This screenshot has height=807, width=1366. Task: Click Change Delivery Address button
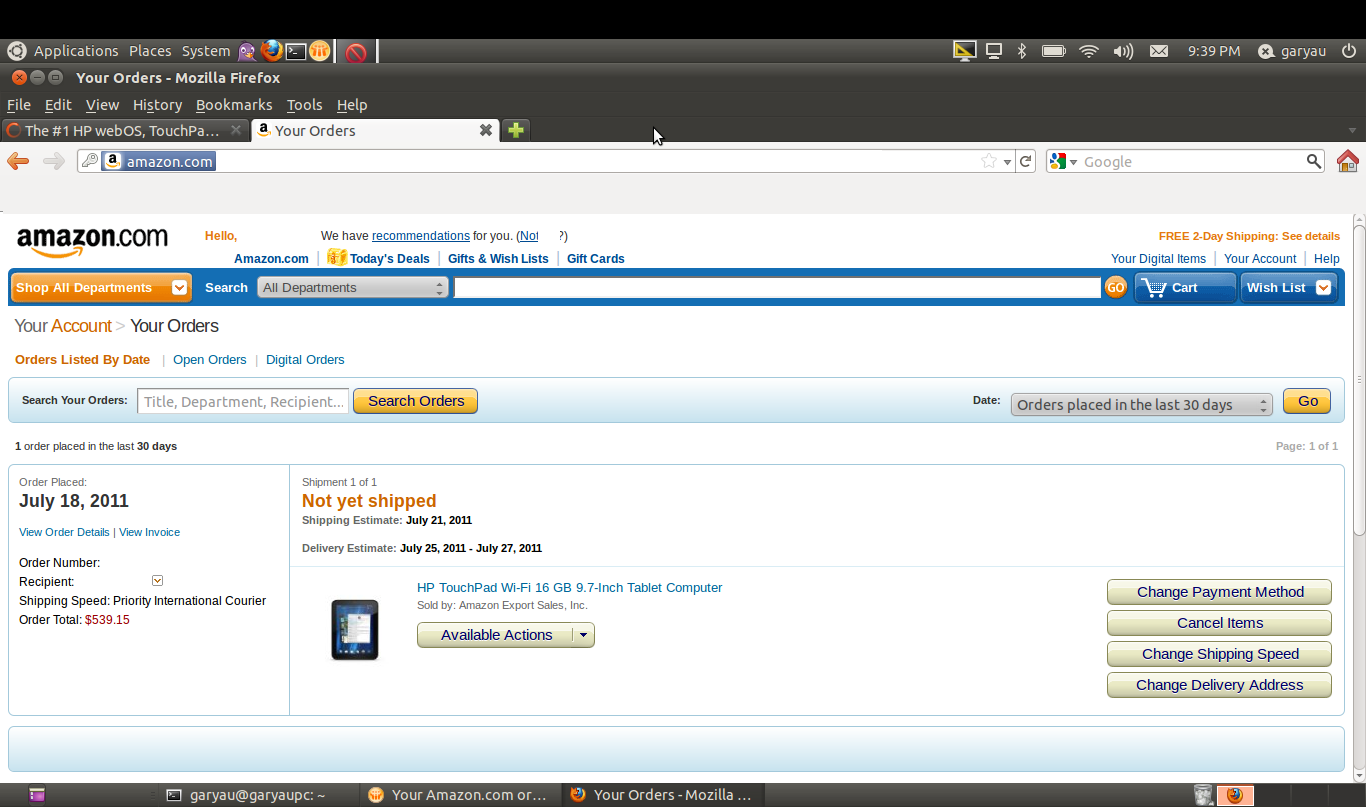pyautogui.click(x=1220, y=685)
